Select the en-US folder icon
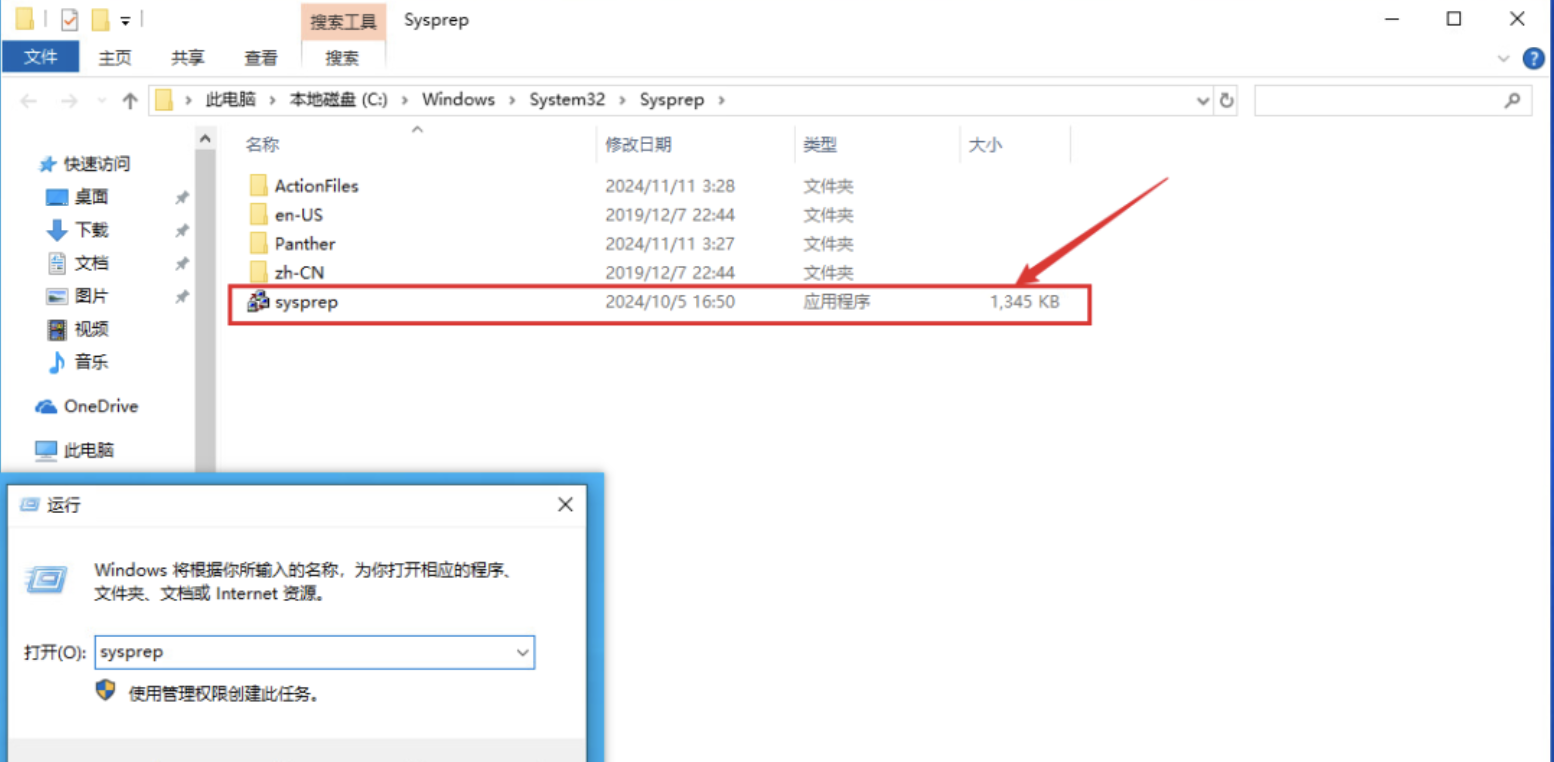The width and height of the screenshot is (1554, 762). click(x=259, y=214)
